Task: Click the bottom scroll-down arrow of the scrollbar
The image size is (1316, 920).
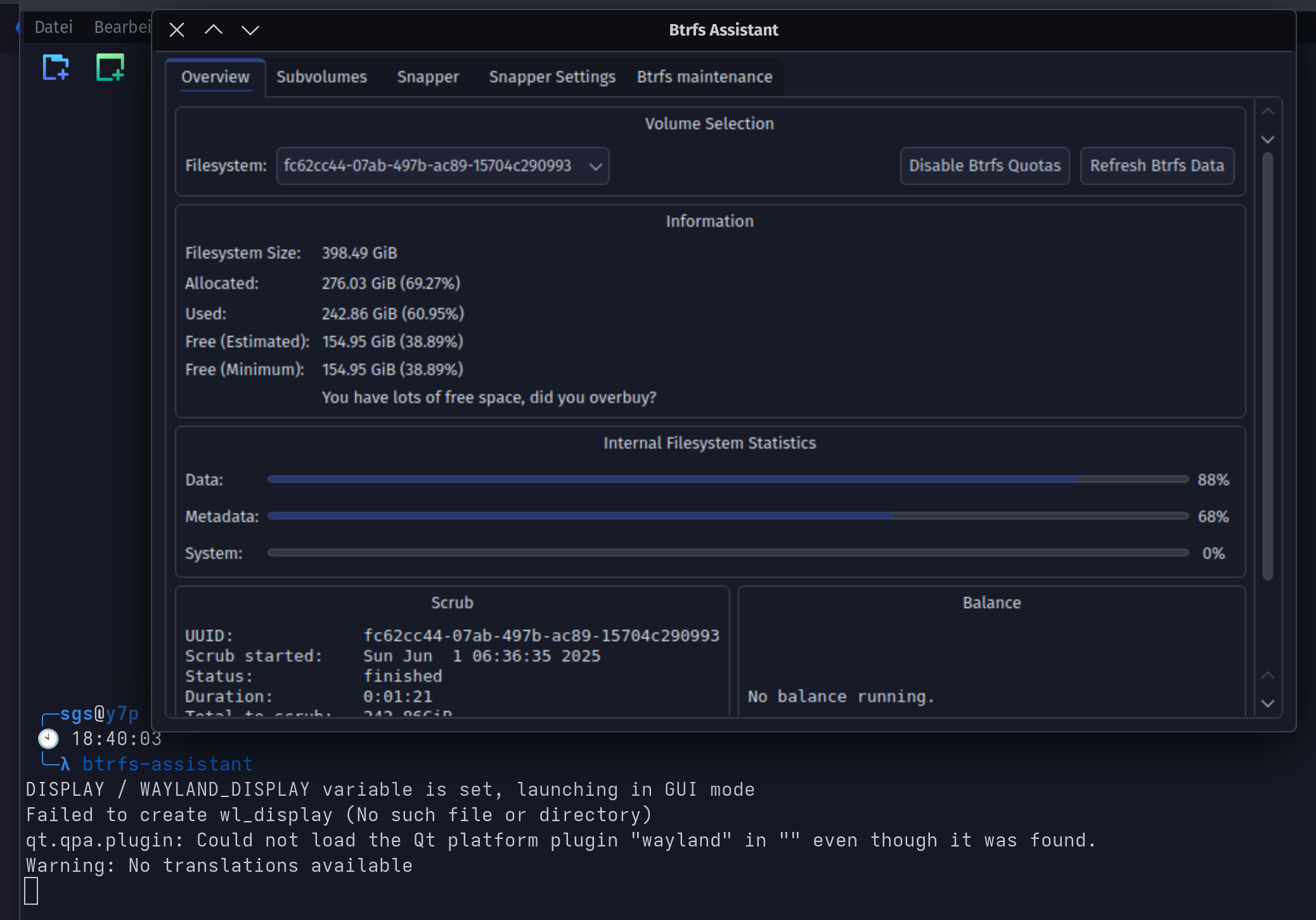Action: pyautogui.click(x=1268, y=703)
